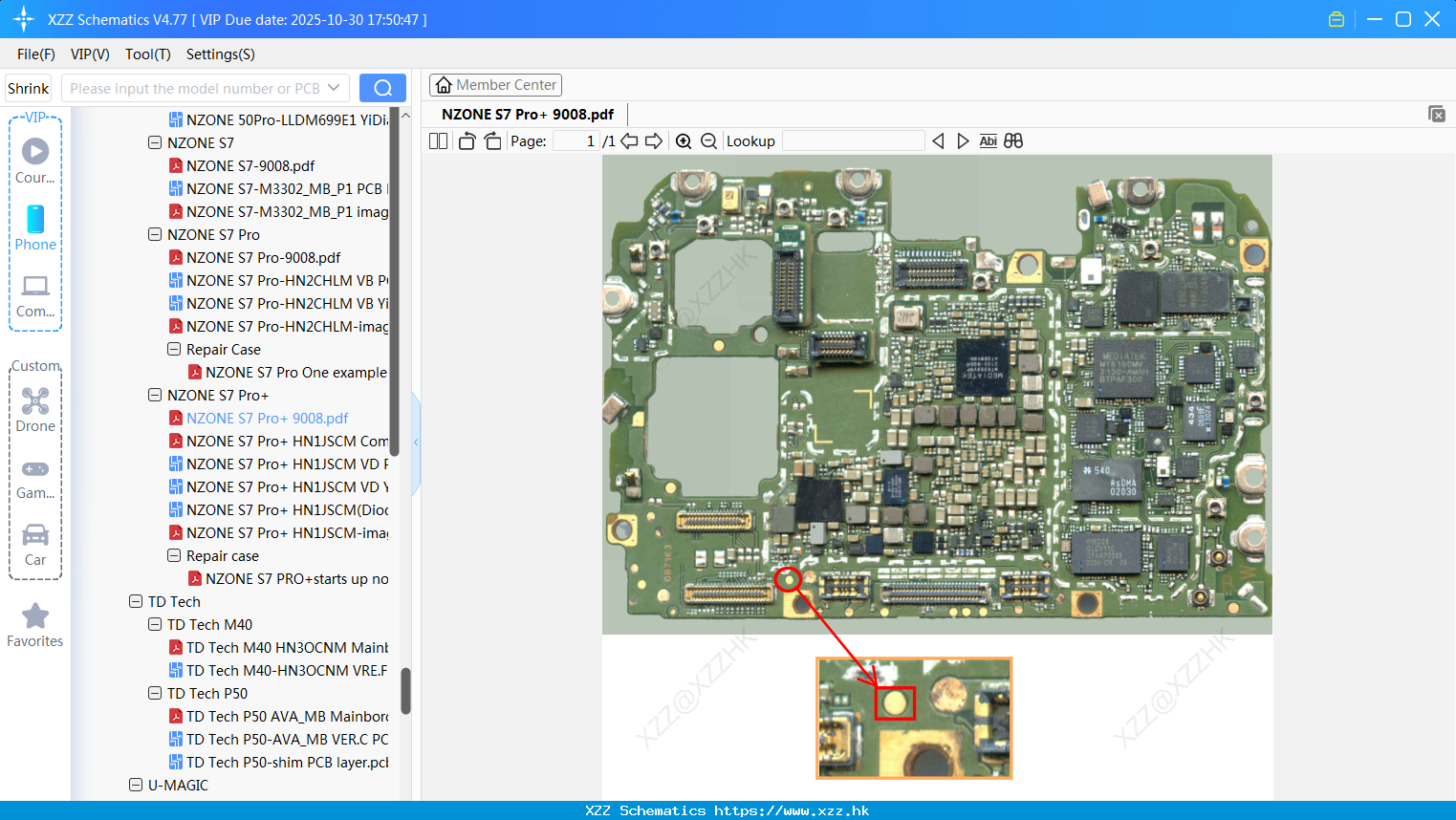Viewport: 1456px width, 820px height.
Task: Open the File(F) menu
Action: point(36,54)
